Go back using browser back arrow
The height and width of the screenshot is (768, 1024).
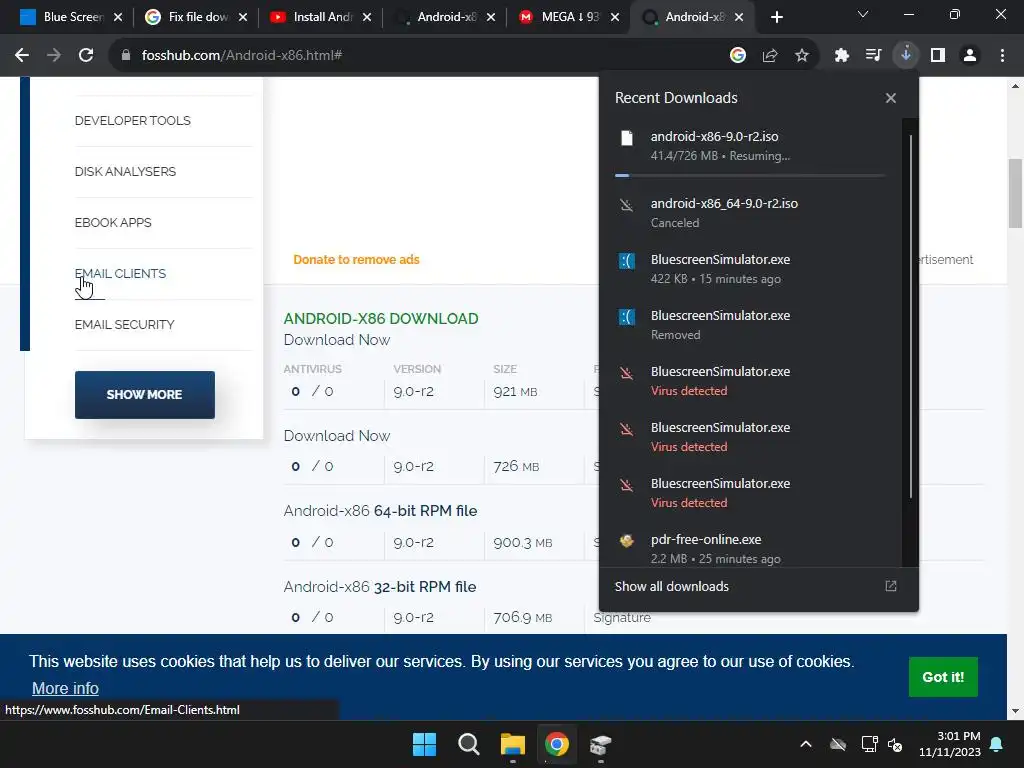[x=22, y=56]
